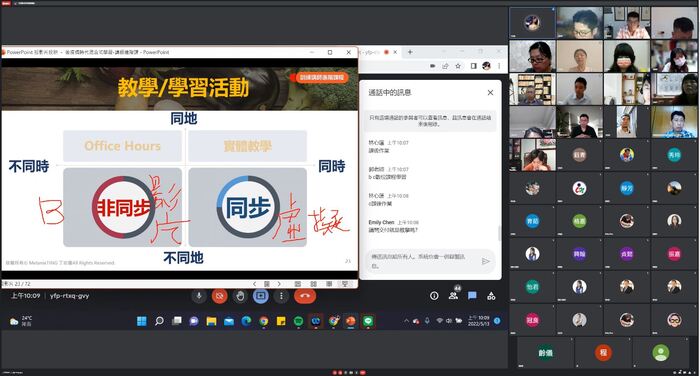Leave call with red hang-up button
700x376 pixels.
click(305, 296)
